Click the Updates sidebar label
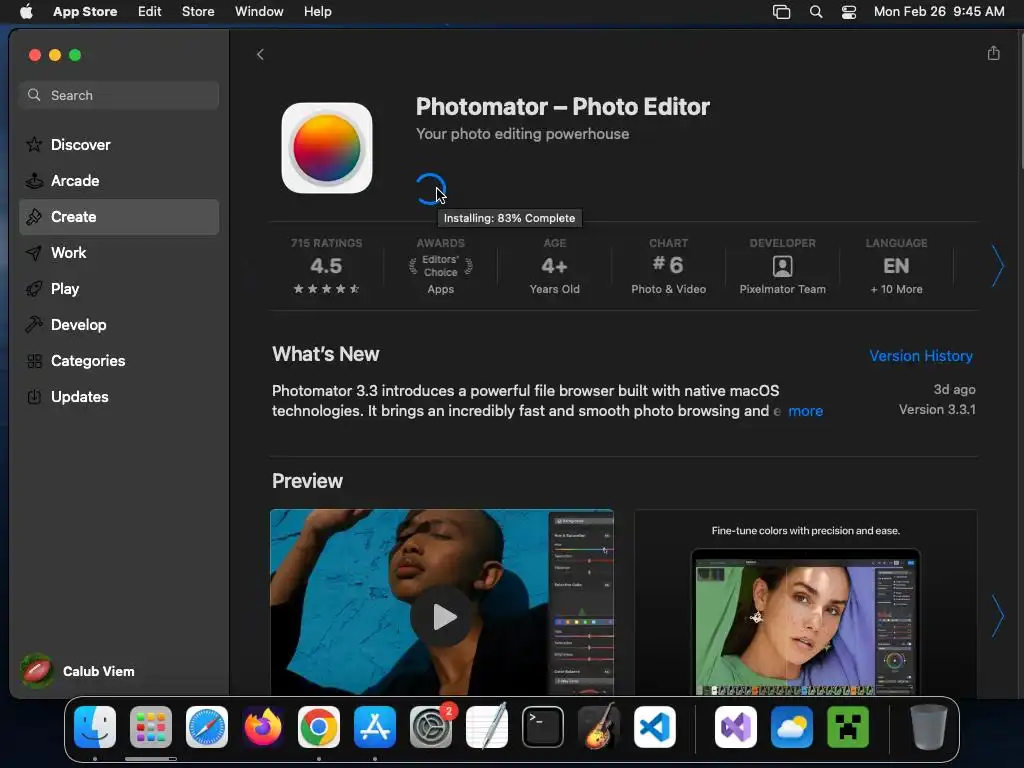Screen dimensions: 1024x768 [80, 396]
